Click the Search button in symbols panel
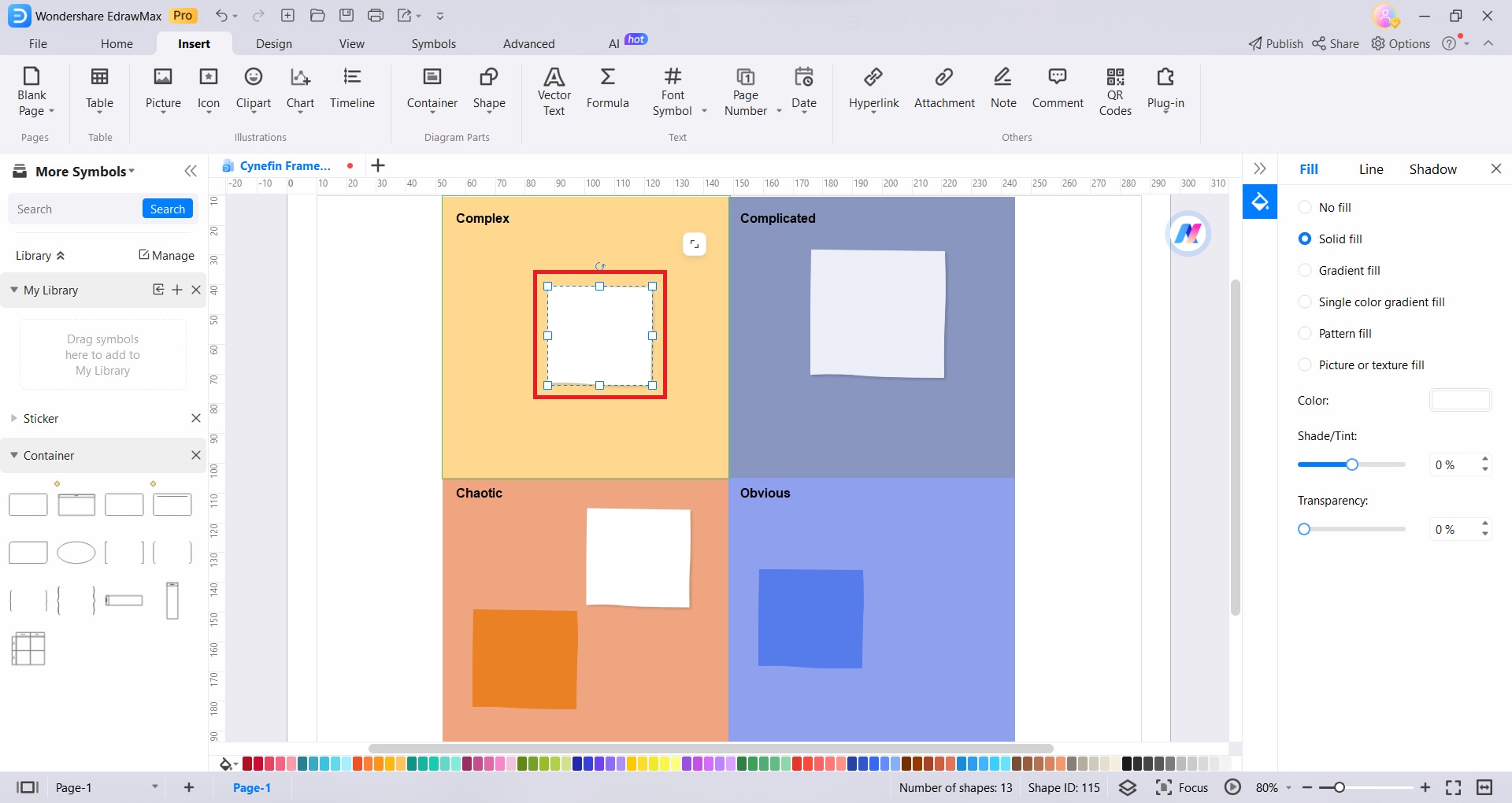Viewport: 1512px width, 803px height. 168,209
